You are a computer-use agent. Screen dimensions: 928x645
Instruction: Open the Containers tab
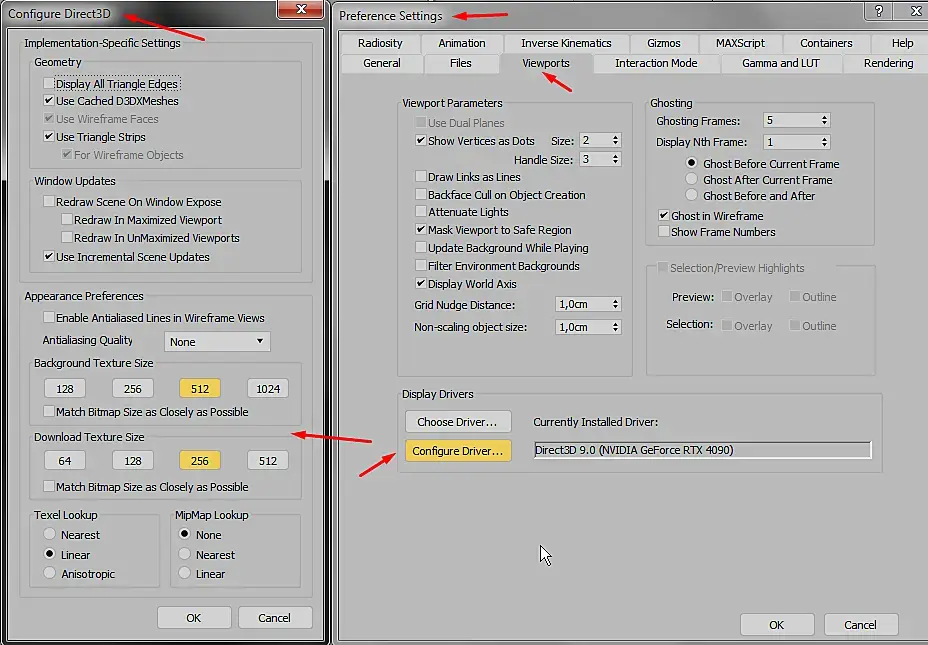(x=826, y=43)
